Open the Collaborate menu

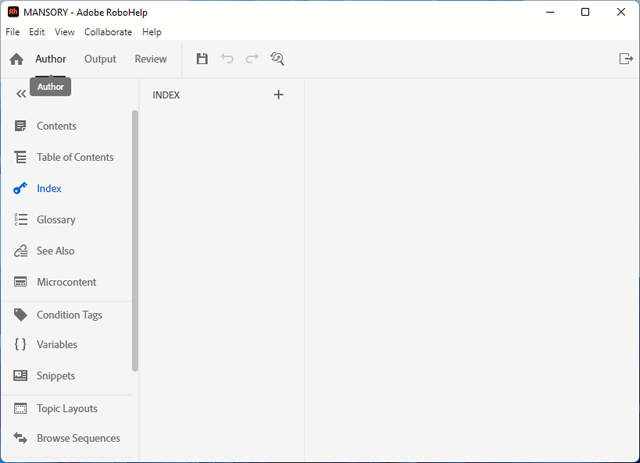pyautogui.click(x=108, y=32)
